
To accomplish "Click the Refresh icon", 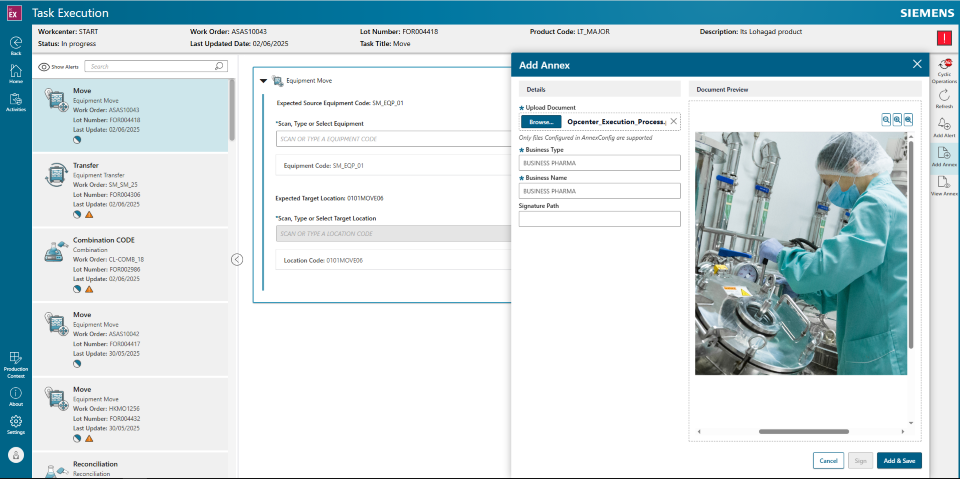I will [x=944, y=96].
